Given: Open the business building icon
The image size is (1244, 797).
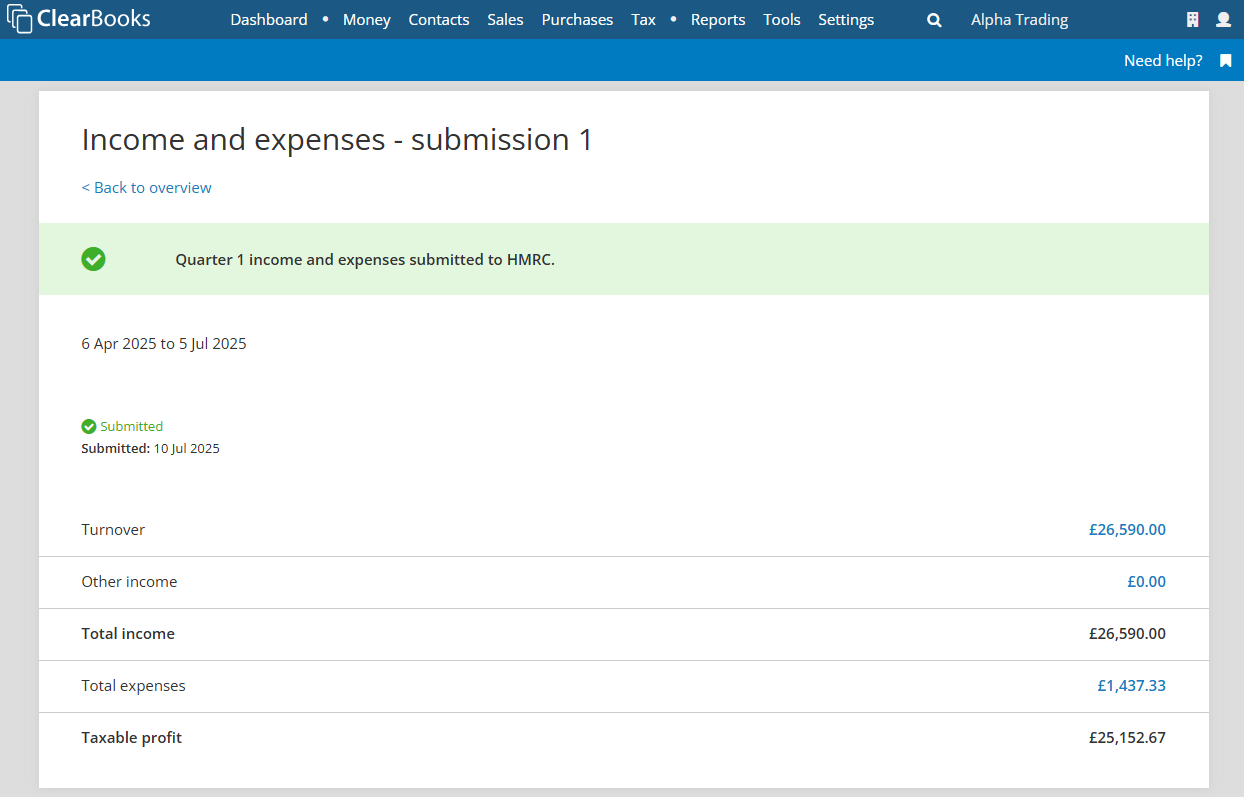Looking at the screenshot, I should (1192, 20).
